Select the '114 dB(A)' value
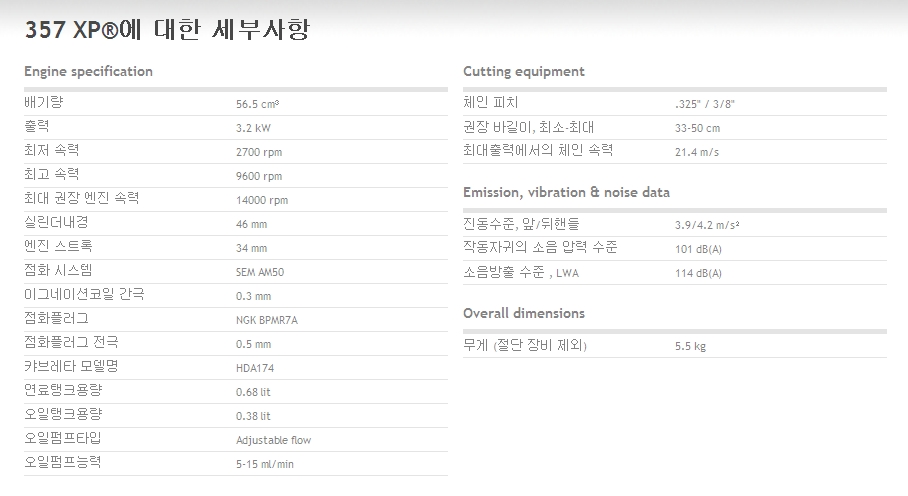 698,273
